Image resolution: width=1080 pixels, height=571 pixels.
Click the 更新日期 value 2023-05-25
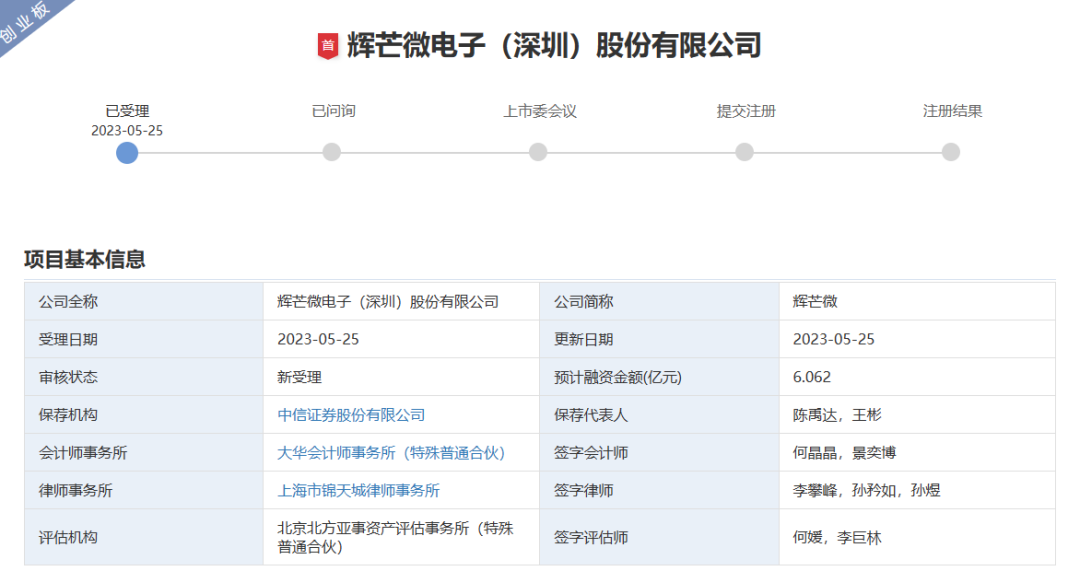[833, 340]
